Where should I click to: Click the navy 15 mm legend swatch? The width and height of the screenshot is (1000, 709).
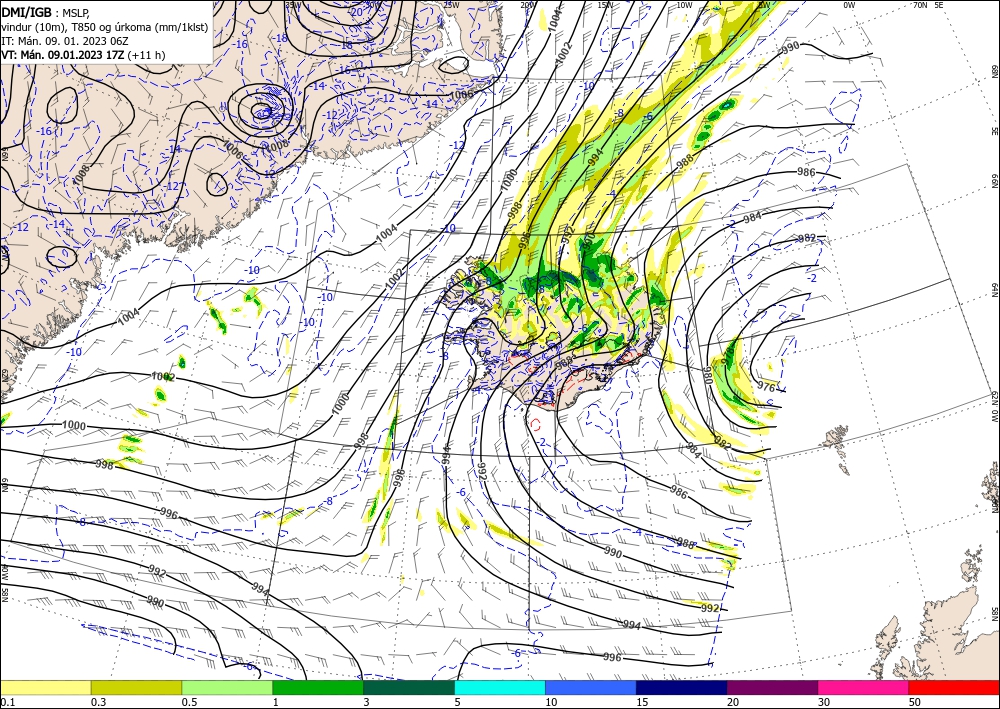(x=682, y=687)
